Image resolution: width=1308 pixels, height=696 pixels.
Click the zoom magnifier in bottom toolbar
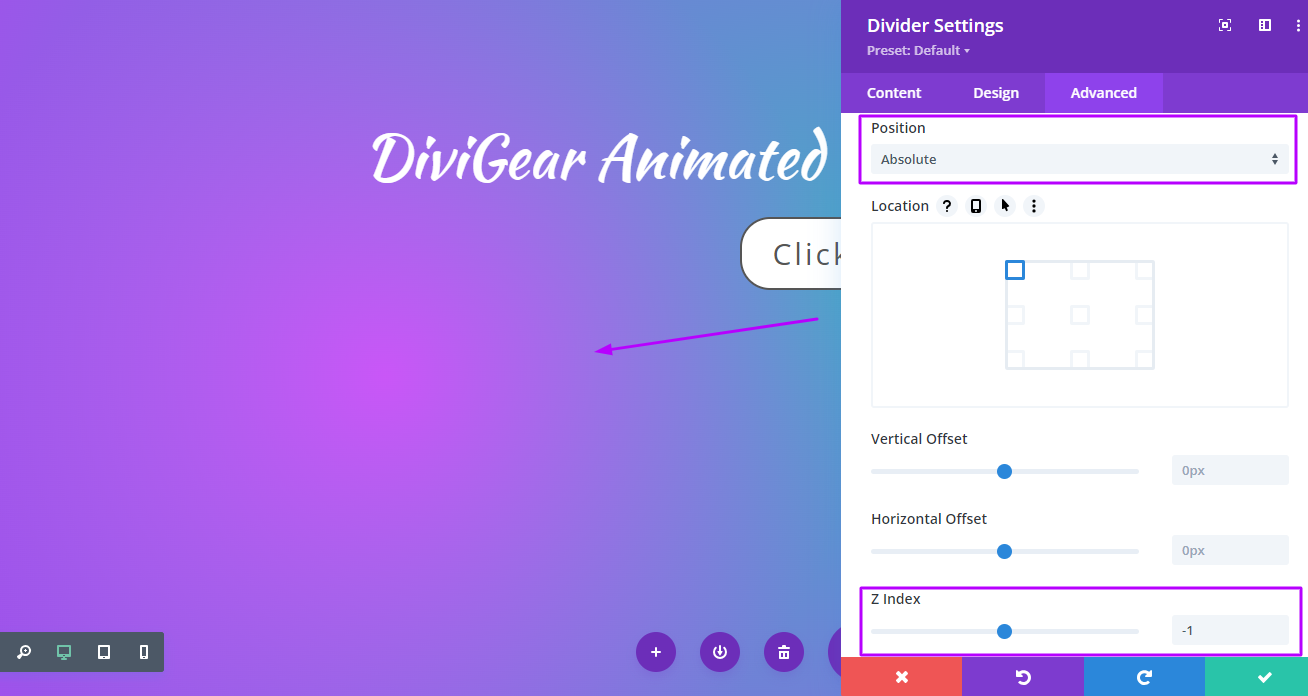click(24, 652)
